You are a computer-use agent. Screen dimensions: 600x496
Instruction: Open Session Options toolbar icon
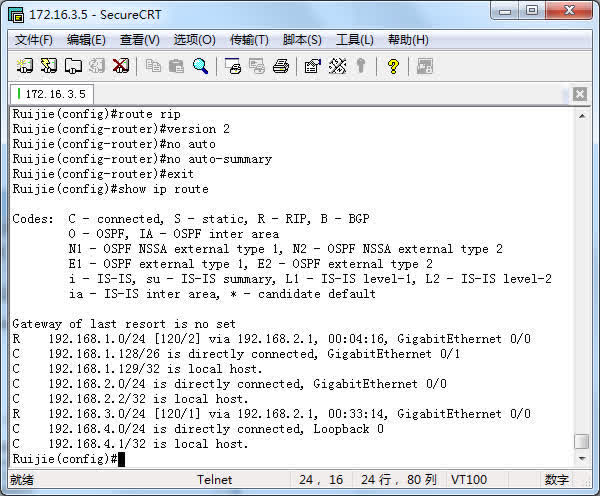pos(312,66)
